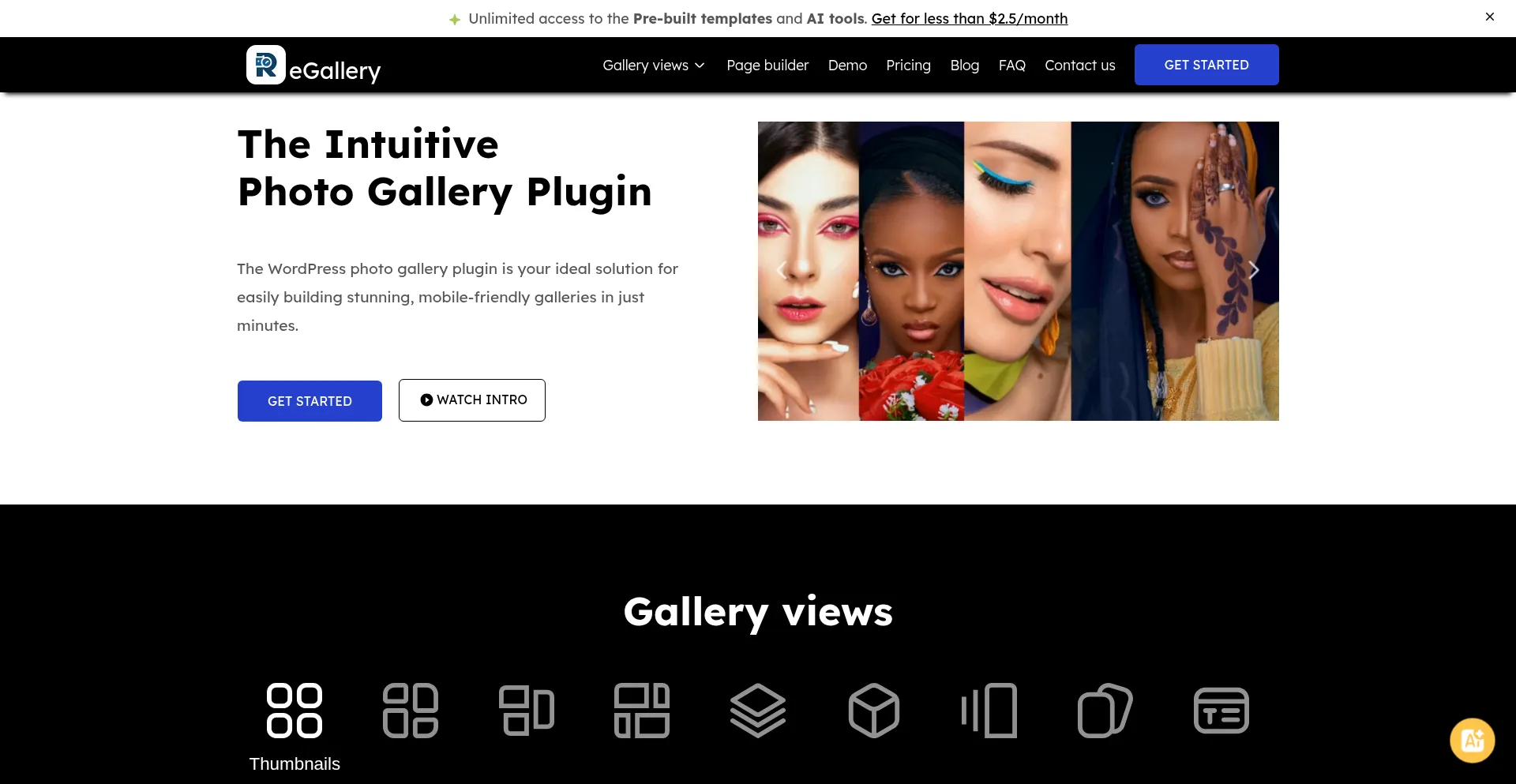Open the Pricing menu item
This screenshot has width=1516, height=784.
(x=908, y=66)
